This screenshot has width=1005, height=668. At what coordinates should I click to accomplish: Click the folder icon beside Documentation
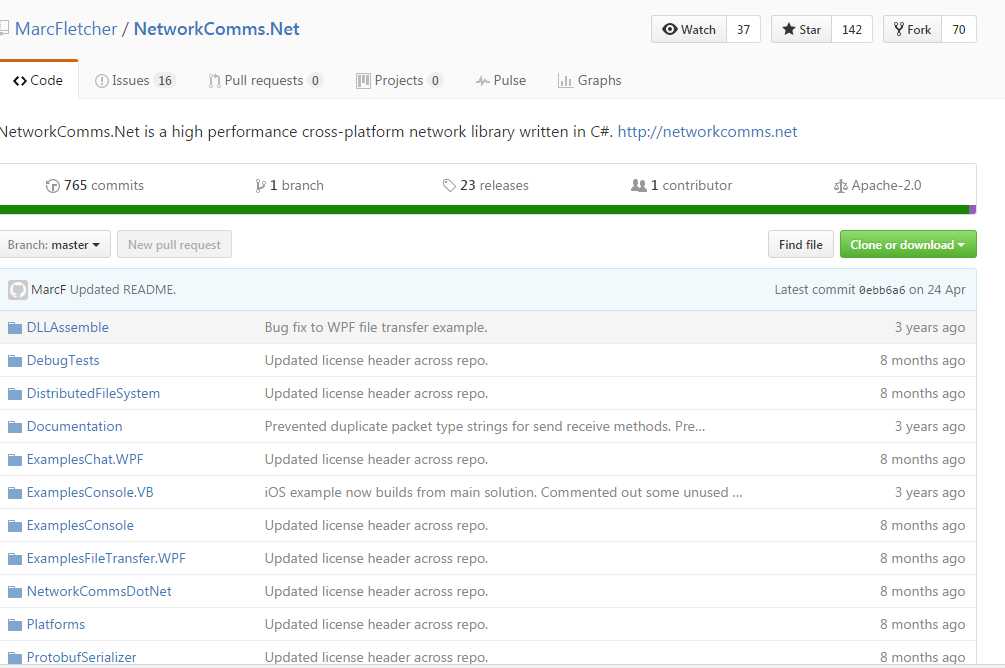15,427
